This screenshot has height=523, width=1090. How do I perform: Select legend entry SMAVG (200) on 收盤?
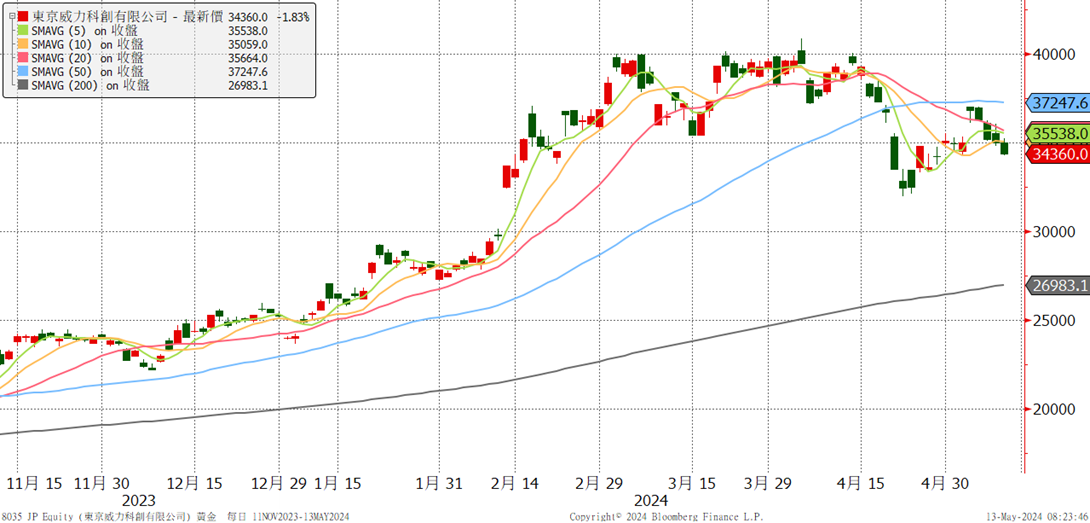coord(92,86)
